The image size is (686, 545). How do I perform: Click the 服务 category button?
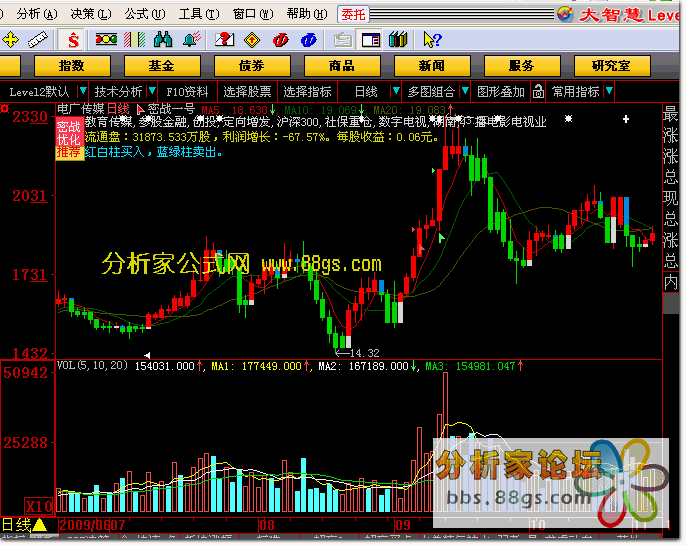click(522, 66)
